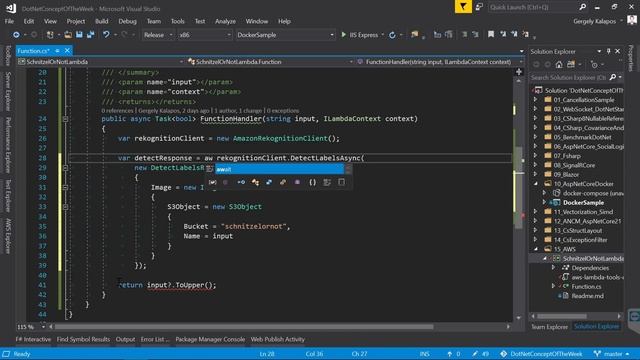Screen dimensions: 640x360
Task: Click the Navigate Backward toolbar icon
Action: [x=16, y=35]
